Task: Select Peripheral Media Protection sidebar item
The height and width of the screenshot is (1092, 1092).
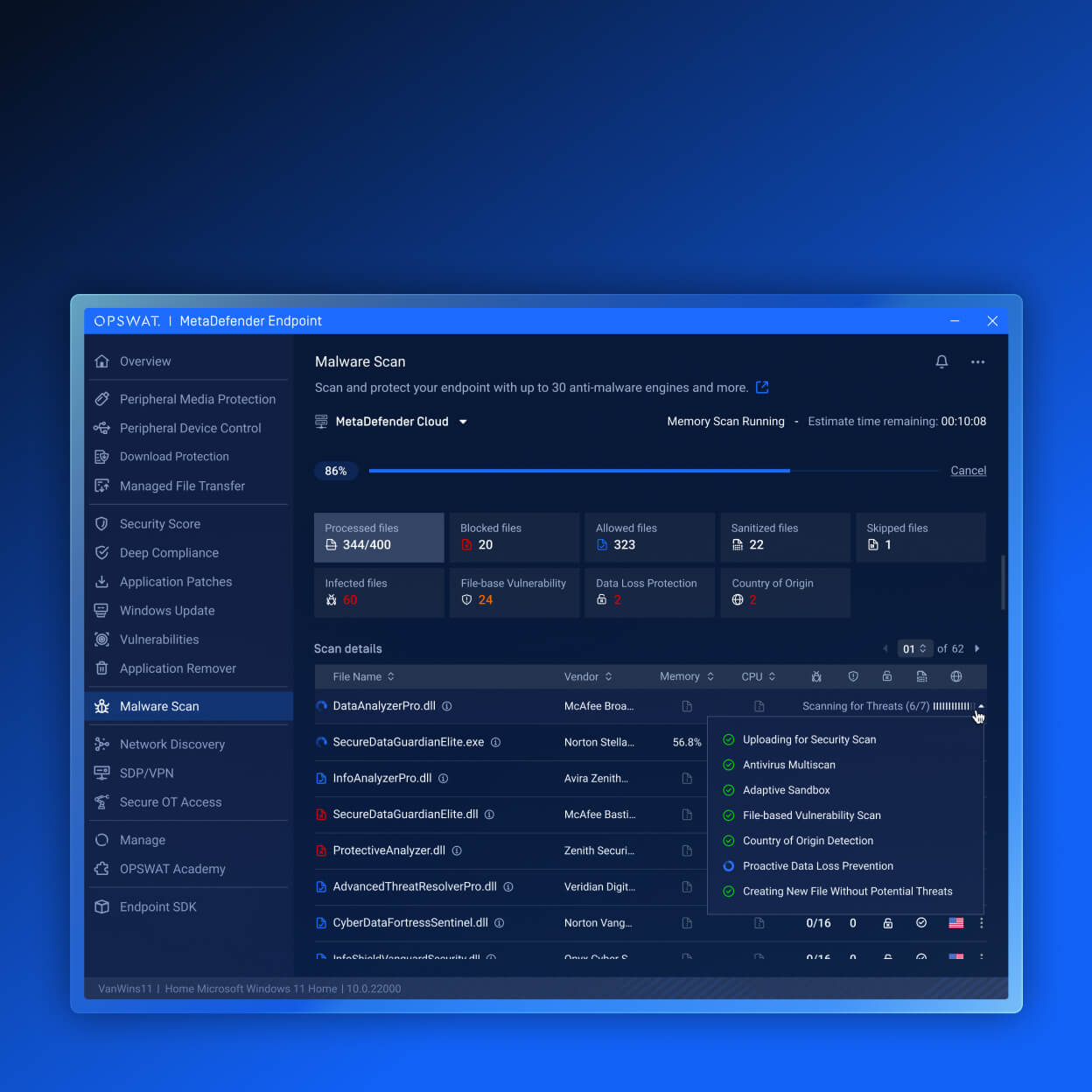Action: (x=197, y=399)
